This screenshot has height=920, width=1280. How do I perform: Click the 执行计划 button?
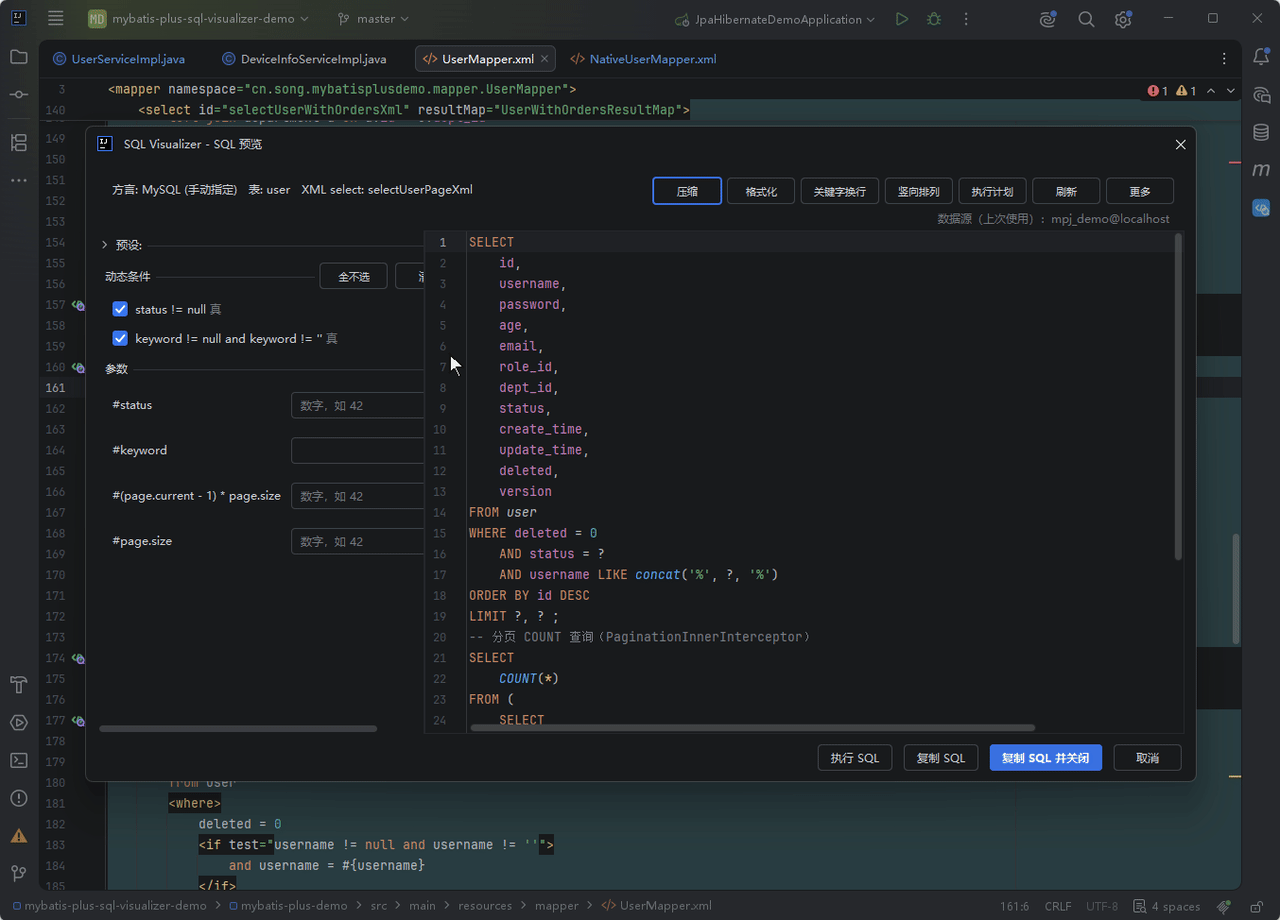pyautogui.click(x=992, y=191)
